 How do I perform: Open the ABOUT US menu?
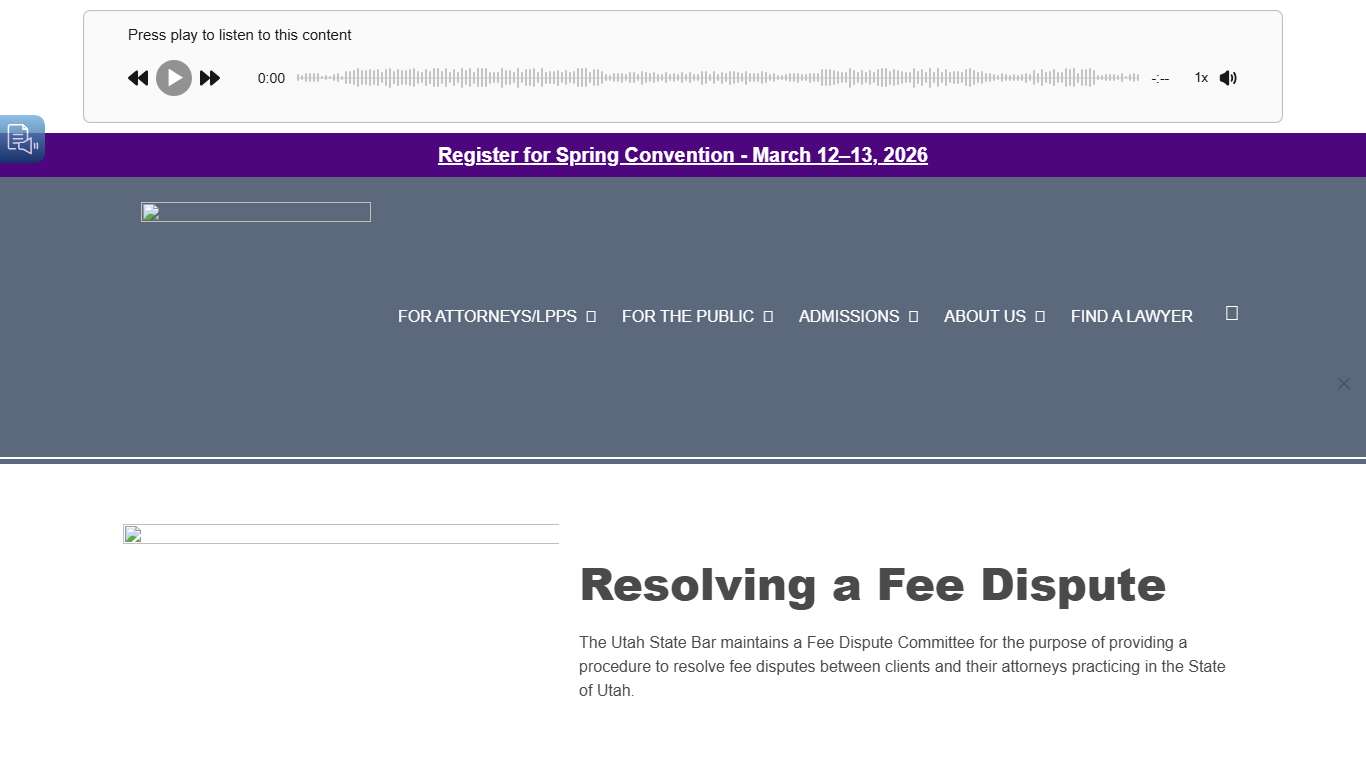pos(984,316)
